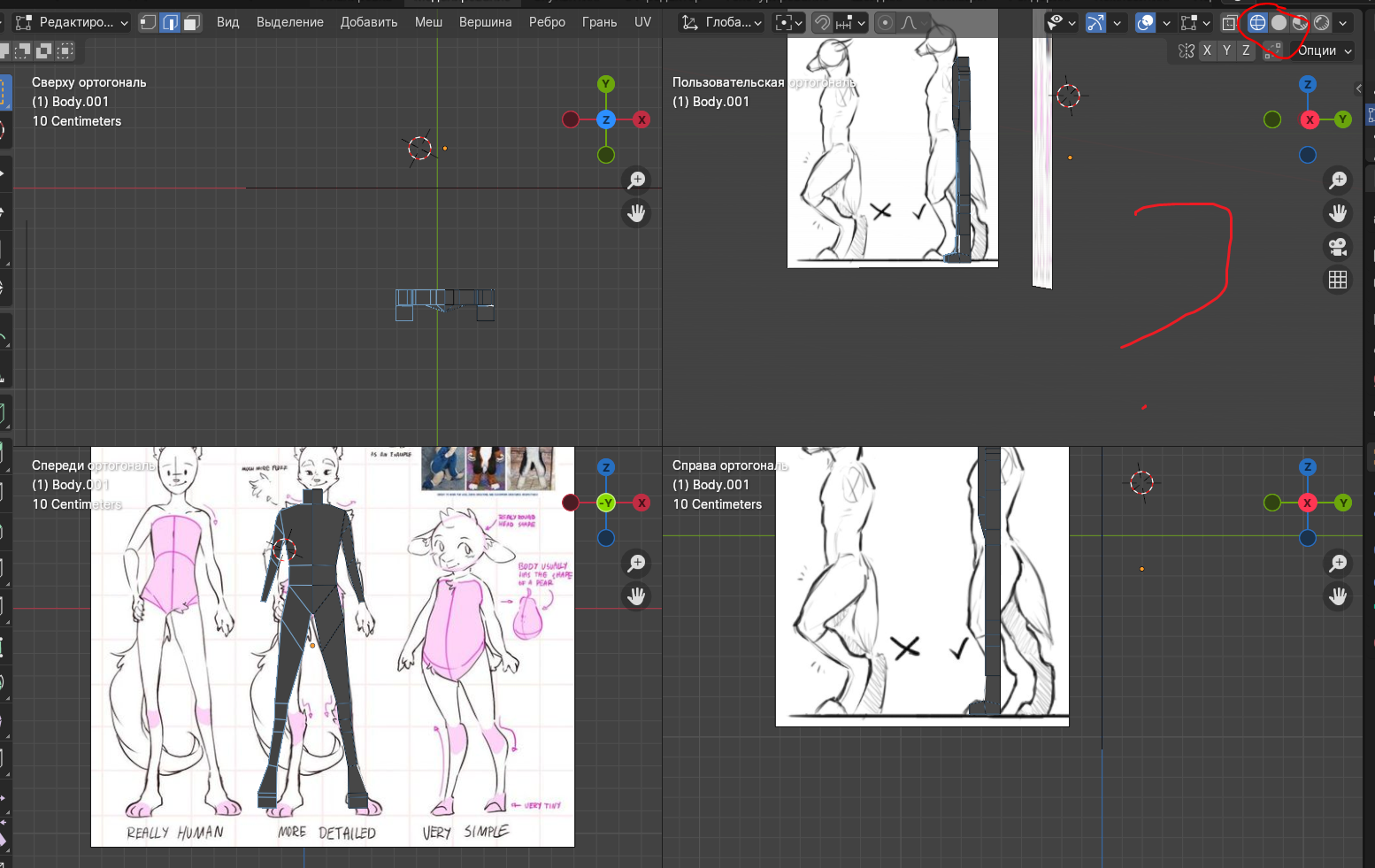Image resolution: width=1375 pixels, height=868 pixels.
Task: Open the Меш menu
Action: click(428, 22)
